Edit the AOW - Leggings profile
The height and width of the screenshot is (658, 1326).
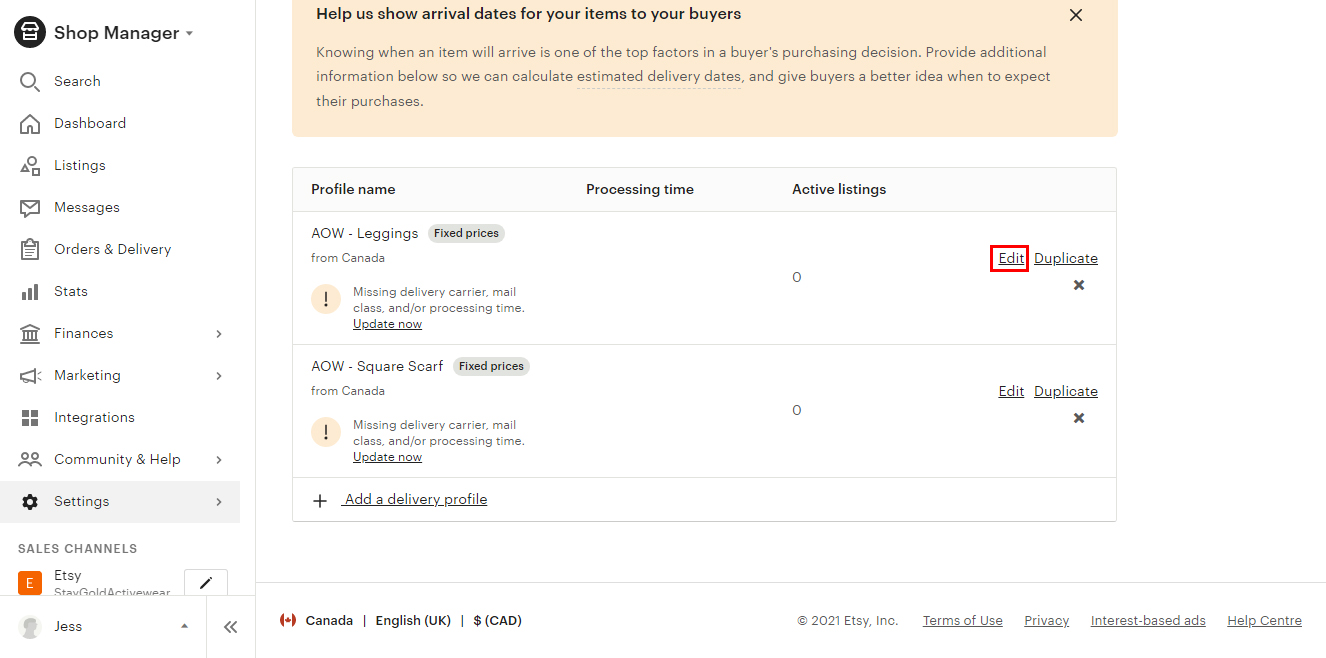pyautogui.click(x=1011, y=258)
